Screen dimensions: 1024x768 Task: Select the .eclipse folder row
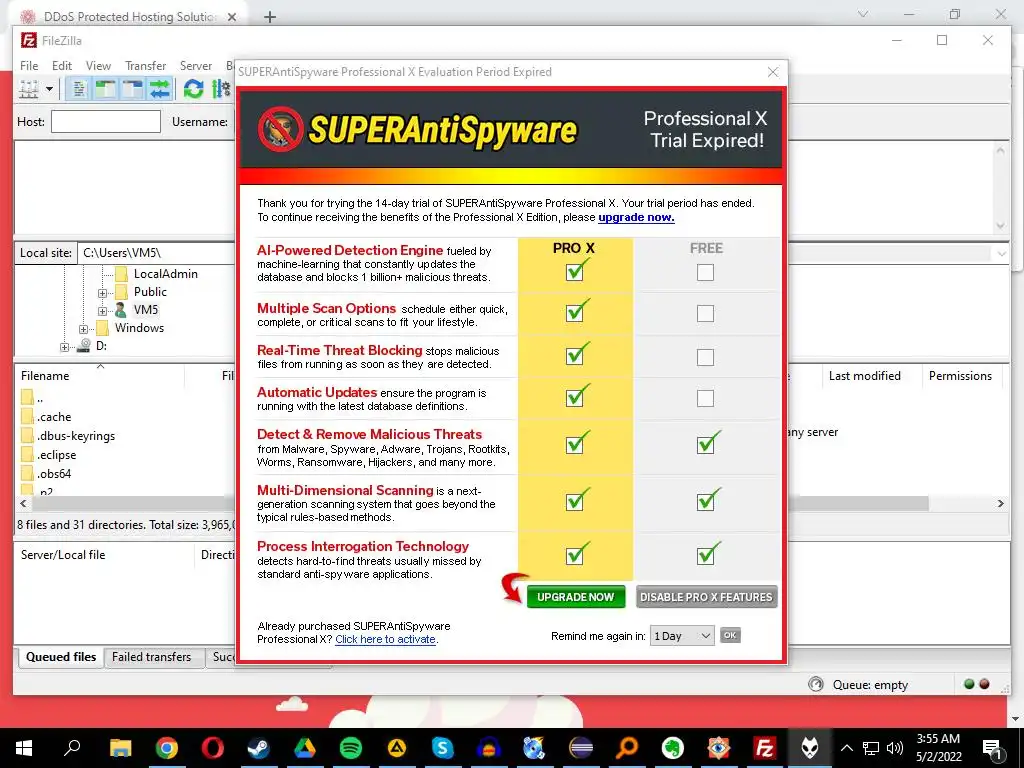point(56,455)
